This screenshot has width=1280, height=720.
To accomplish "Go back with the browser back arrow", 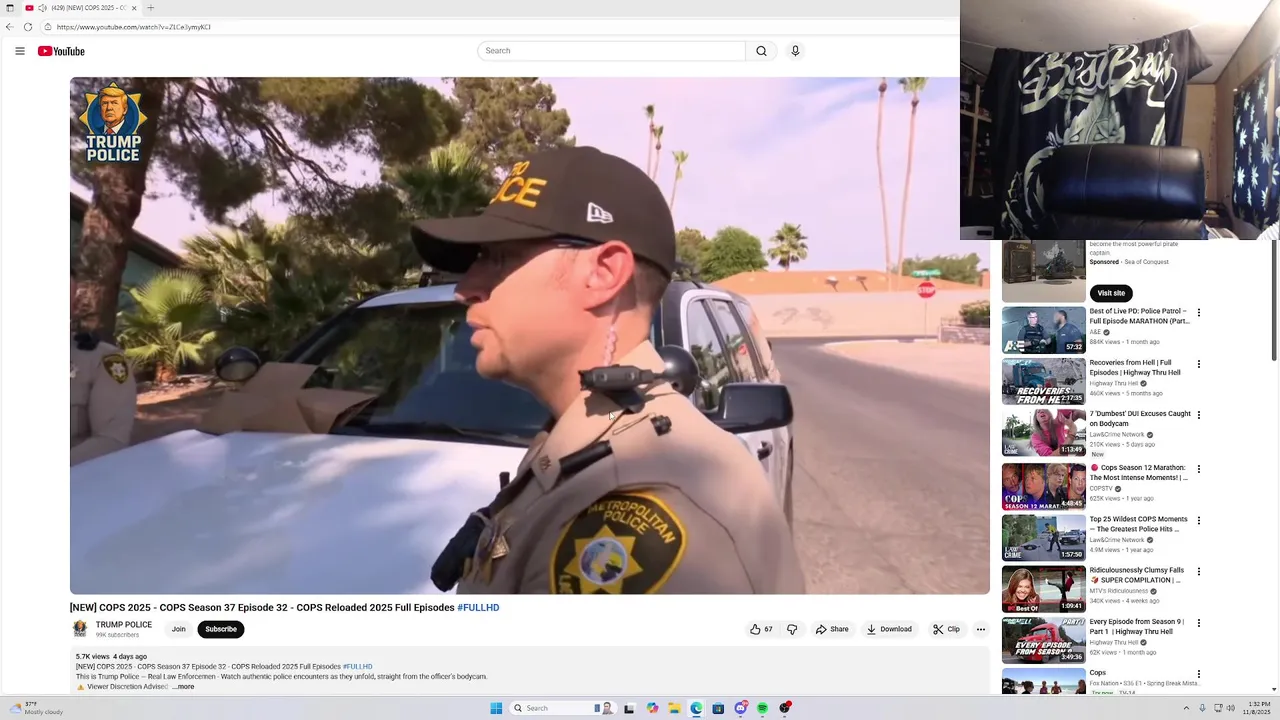I will coord(10,27).
